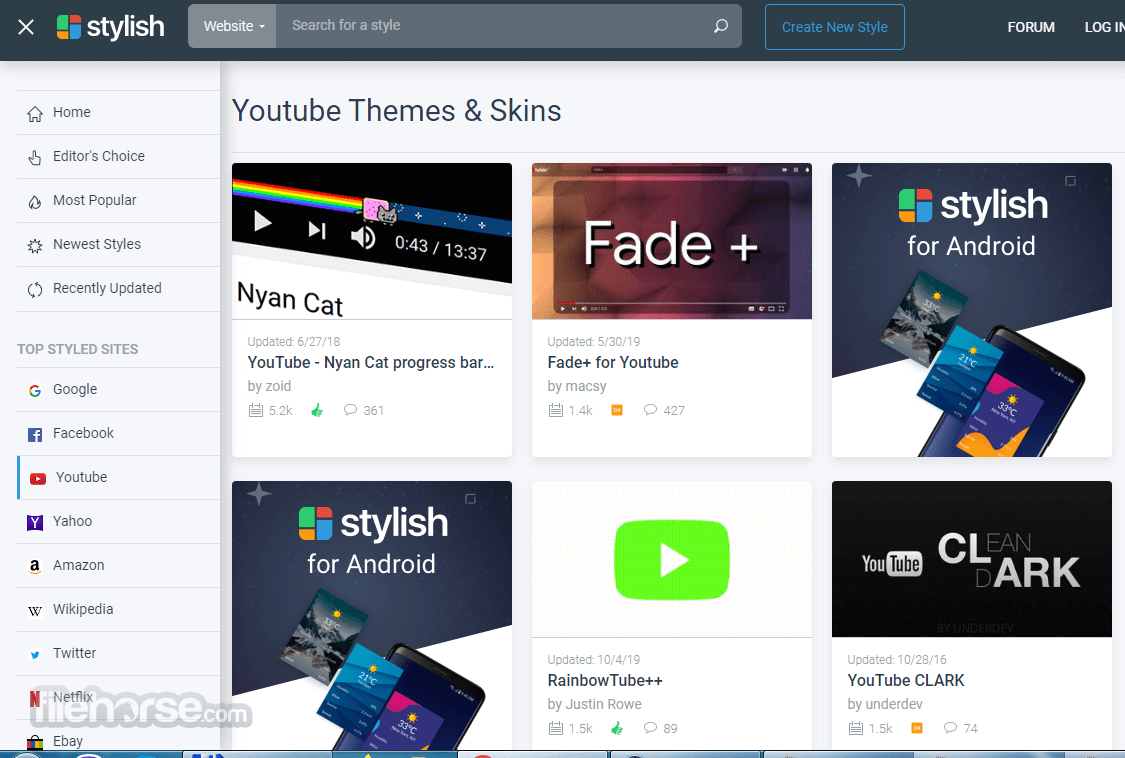The height and width of the screenshot is (758, 1125).
Task: Click the Recently Updated refresh icon
Action: pyautogui.click(x=34, y=290)
